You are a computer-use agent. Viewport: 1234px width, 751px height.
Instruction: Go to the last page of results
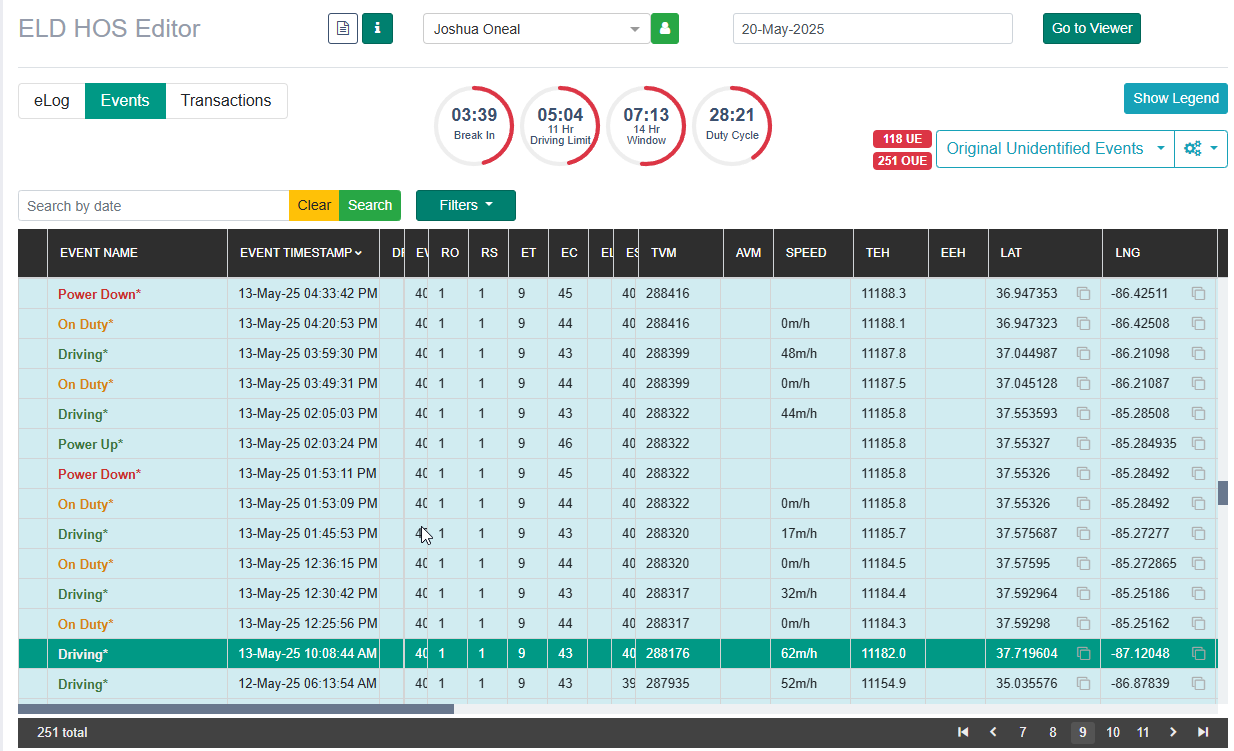(x=1203, y=732)
